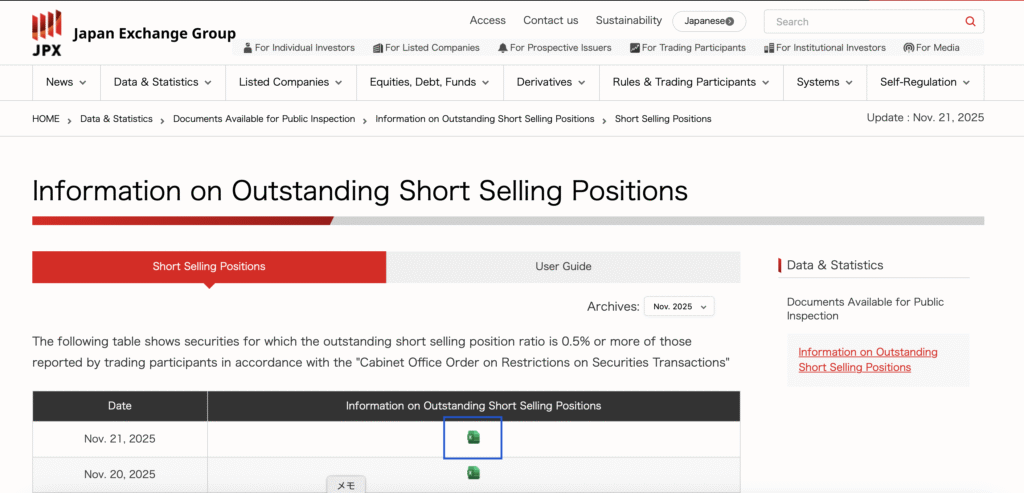Open For Prospective Issuers page
Viewport: 1024px width, 493px height.
point(554,48)
